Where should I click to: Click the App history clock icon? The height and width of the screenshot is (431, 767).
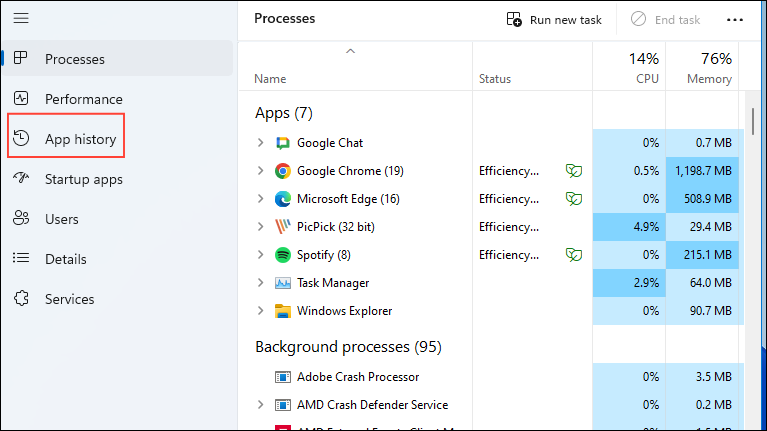[21, 139]
